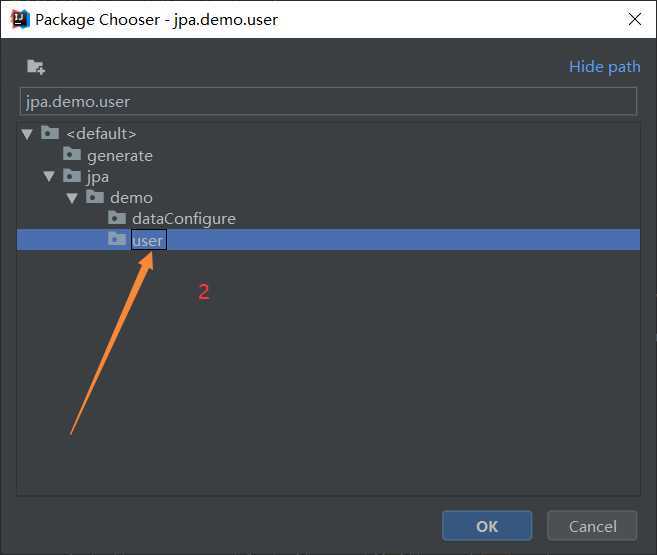Screen dimensions: 657x555
Task: Collapse the demo package arrow
Action: (x=72, y=198)
